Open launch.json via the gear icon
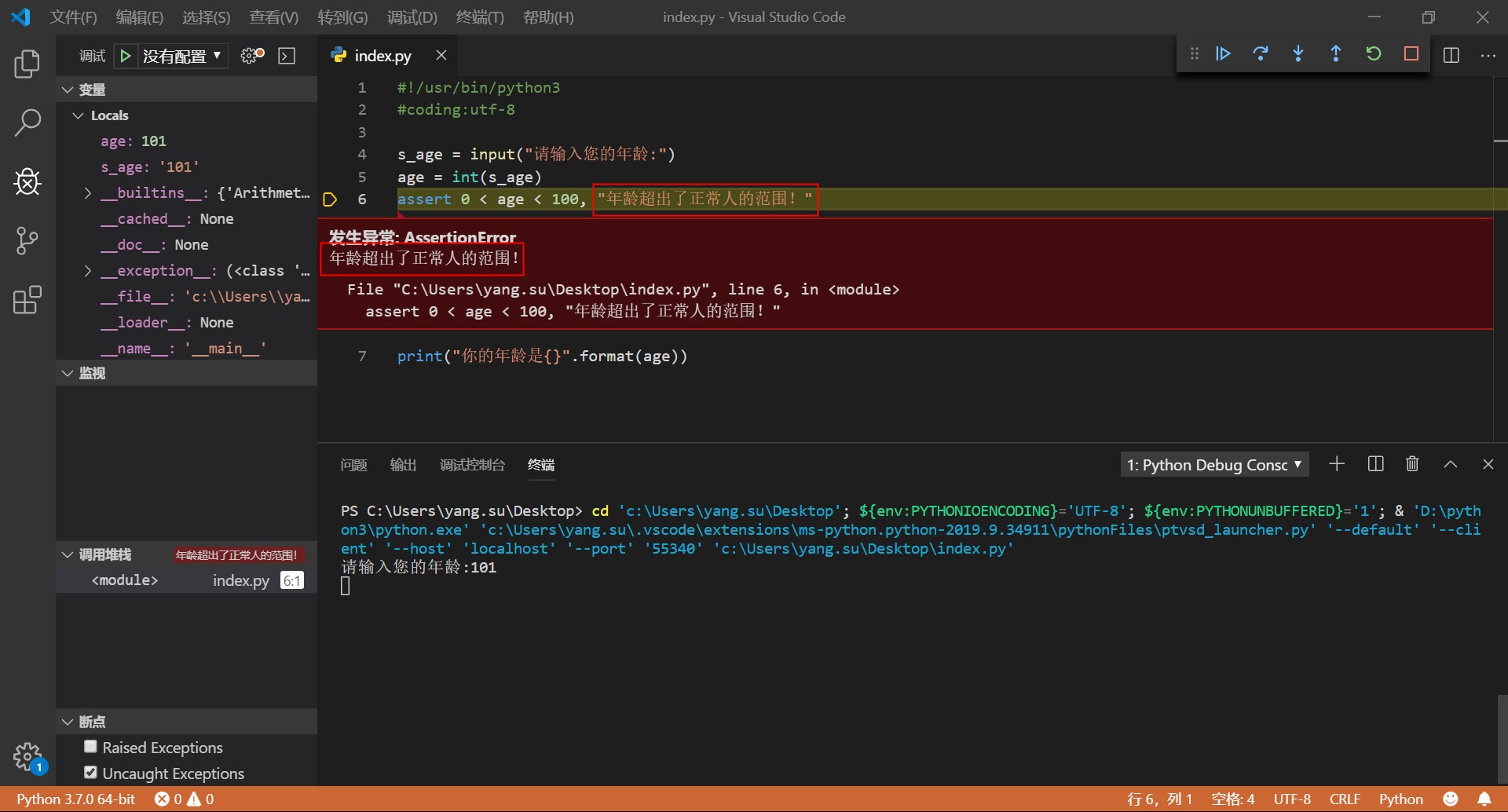 click(x=252, y=56)
